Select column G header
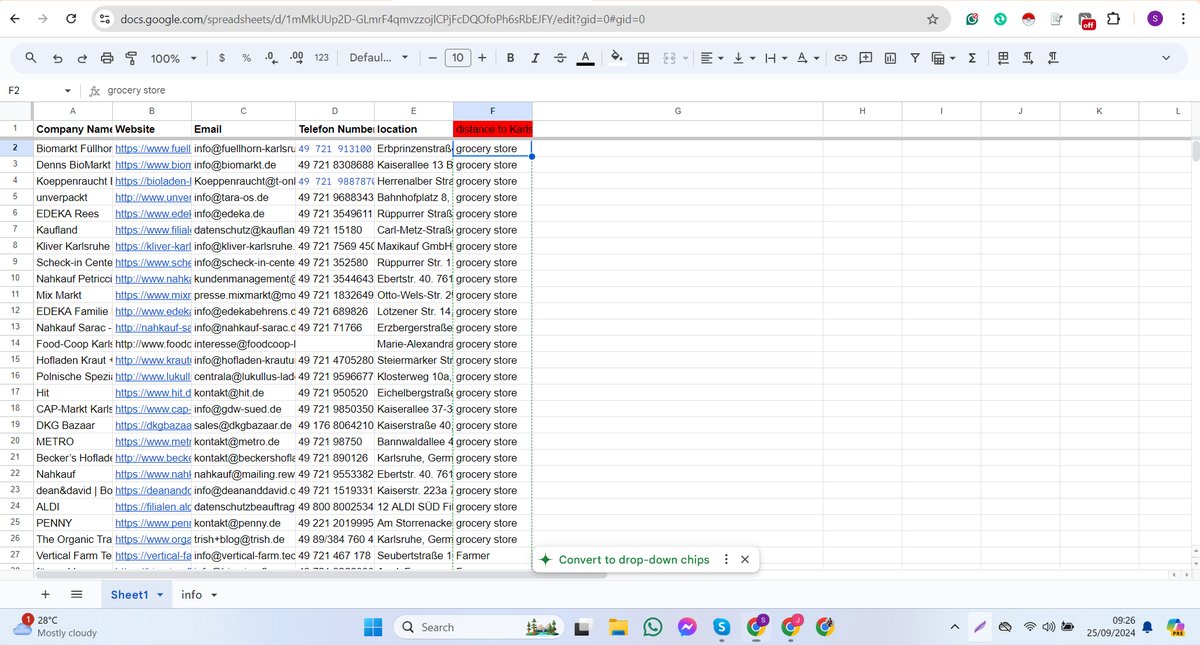This screenshot has width=1200, height=645. 678,111
